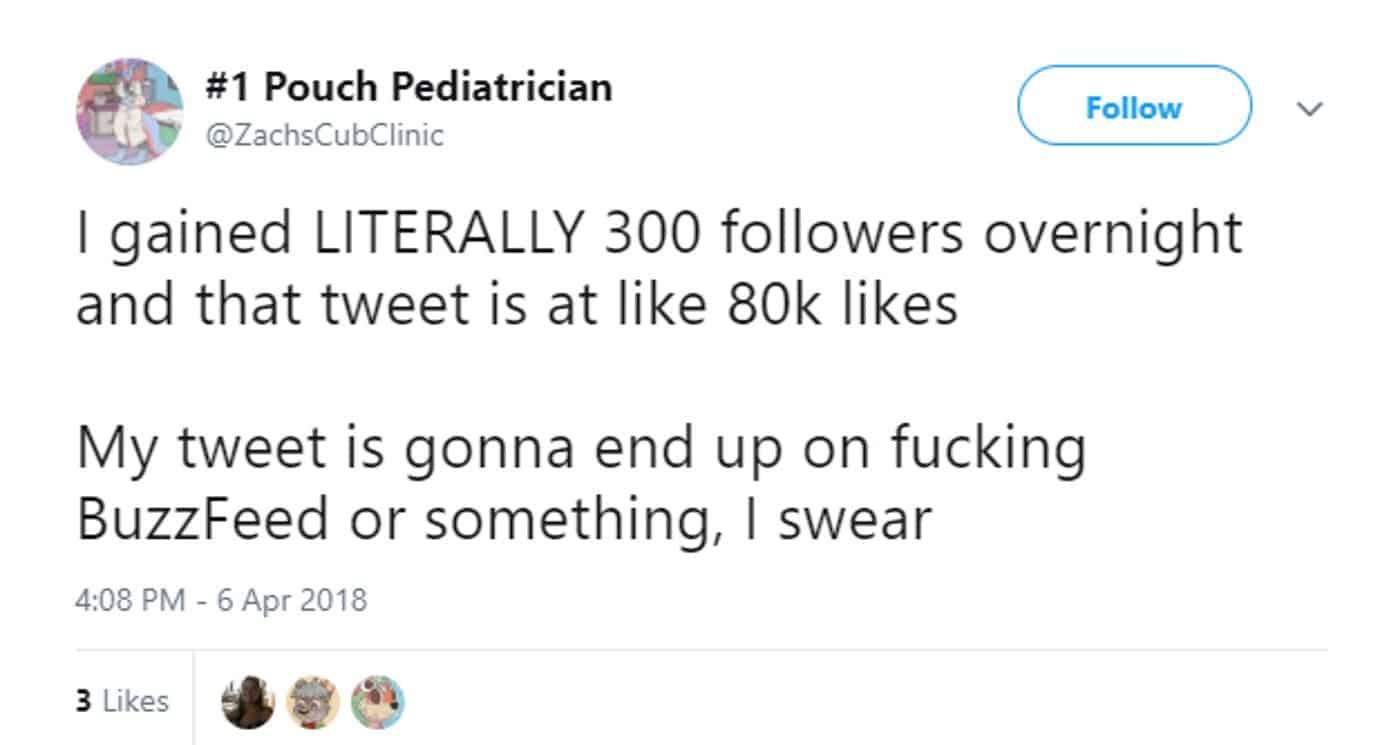The image size is (1400, 745).
Task: Open the 4:08 PM - 6 Apr 2018 timestamp
Action: click(221, 600)
